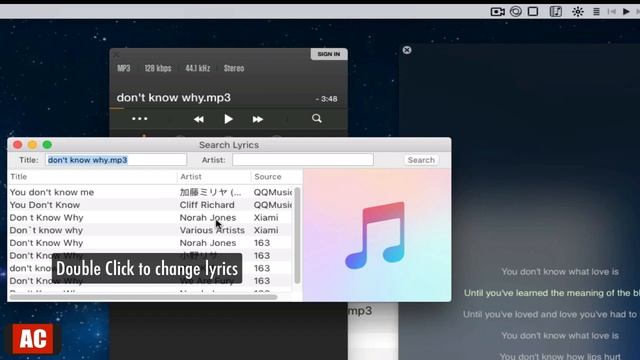Open the music note menu bar icon
This screenshot has height=360, width=640.
[x=556, y=11]
